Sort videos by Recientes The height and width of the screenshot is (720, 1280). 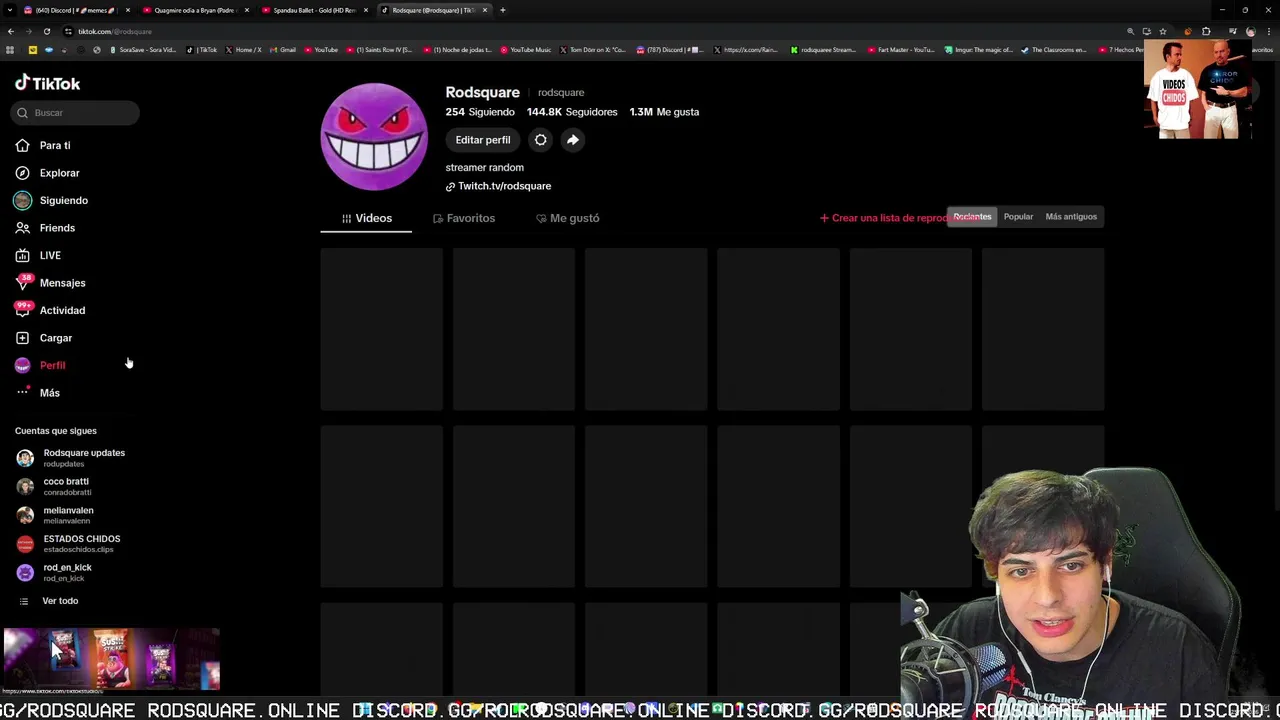[x=972, y=217]
